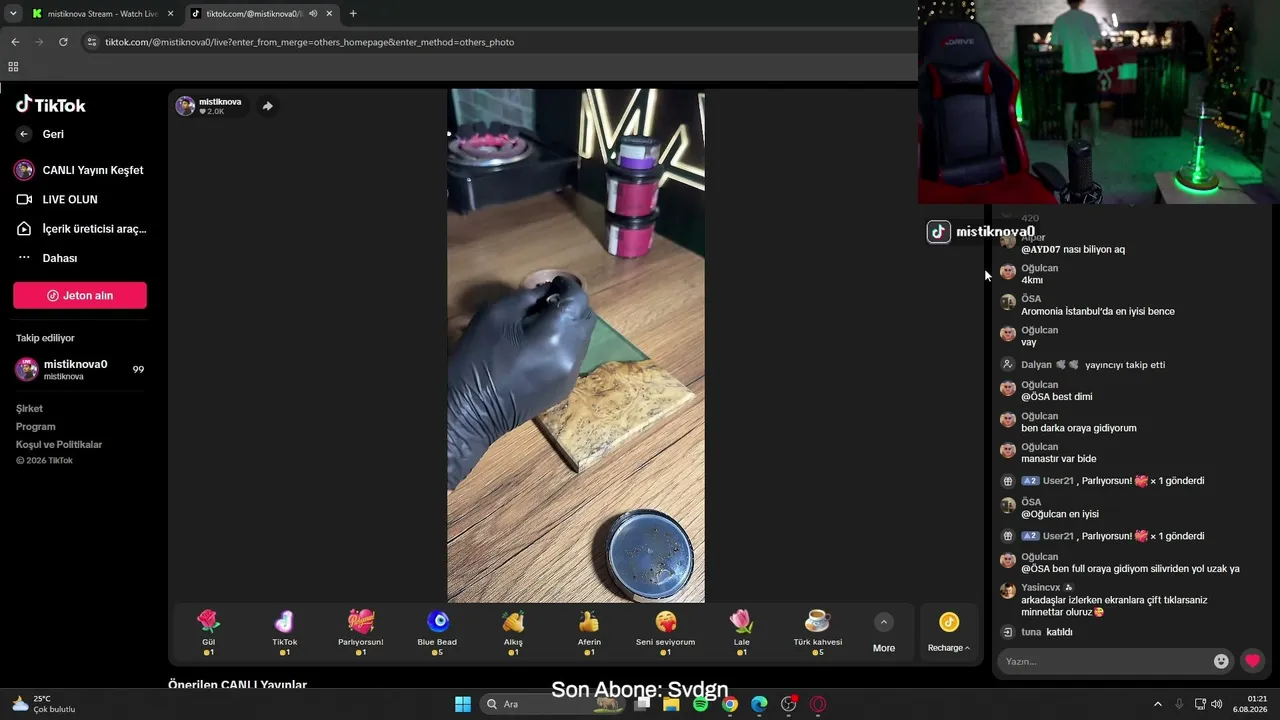Open ÖSA's avatar beside the Aromonia message
1280x720 pixels.
(1008, 302)
